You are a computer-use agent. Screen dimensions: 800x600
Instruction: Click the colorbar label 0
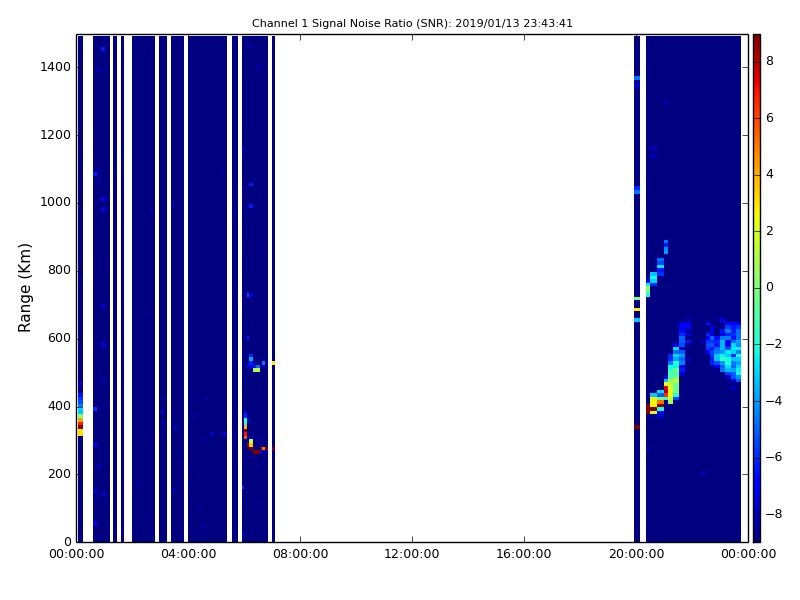click(x=770, y=288)
